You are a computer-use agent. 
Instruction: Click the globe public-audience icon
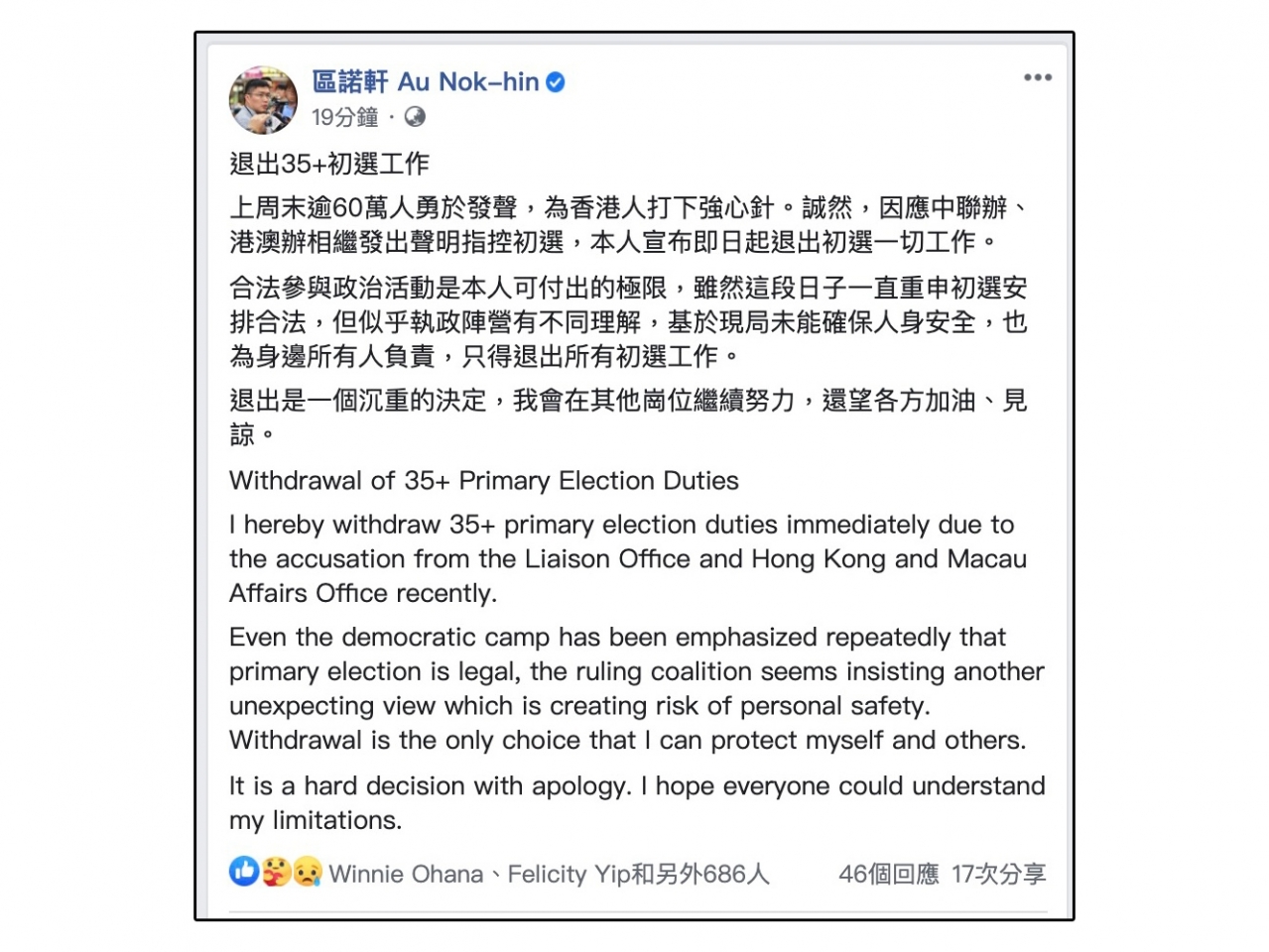415,117
